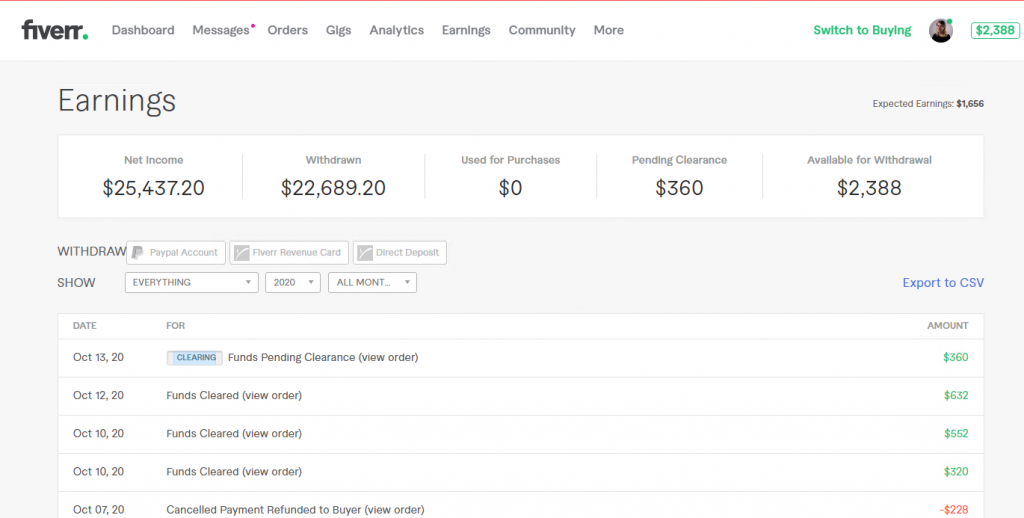Click the Oct 07, 20 date
This screenshot has width=1024, height=518.
(99, 510)
